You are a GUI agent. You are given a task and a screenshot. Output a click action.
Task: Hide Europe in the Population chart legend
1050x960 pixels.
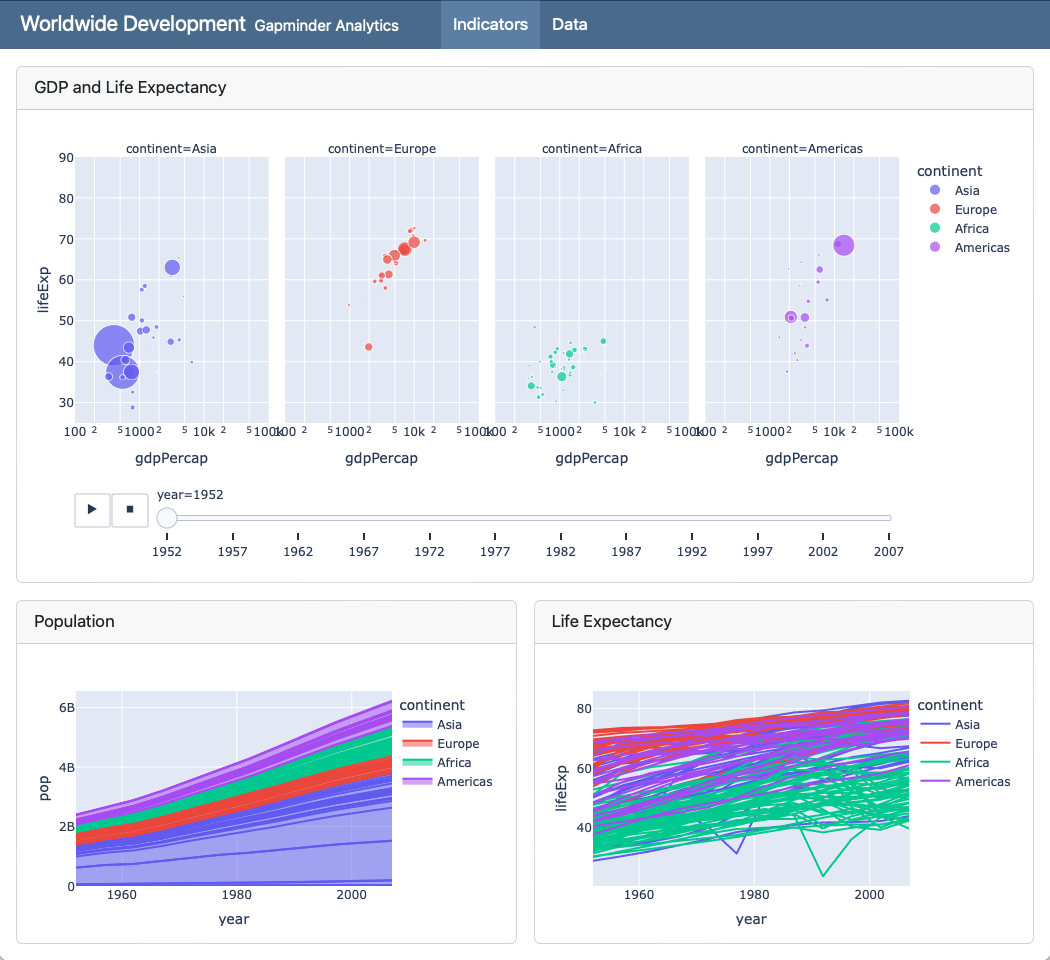[457, 744]
